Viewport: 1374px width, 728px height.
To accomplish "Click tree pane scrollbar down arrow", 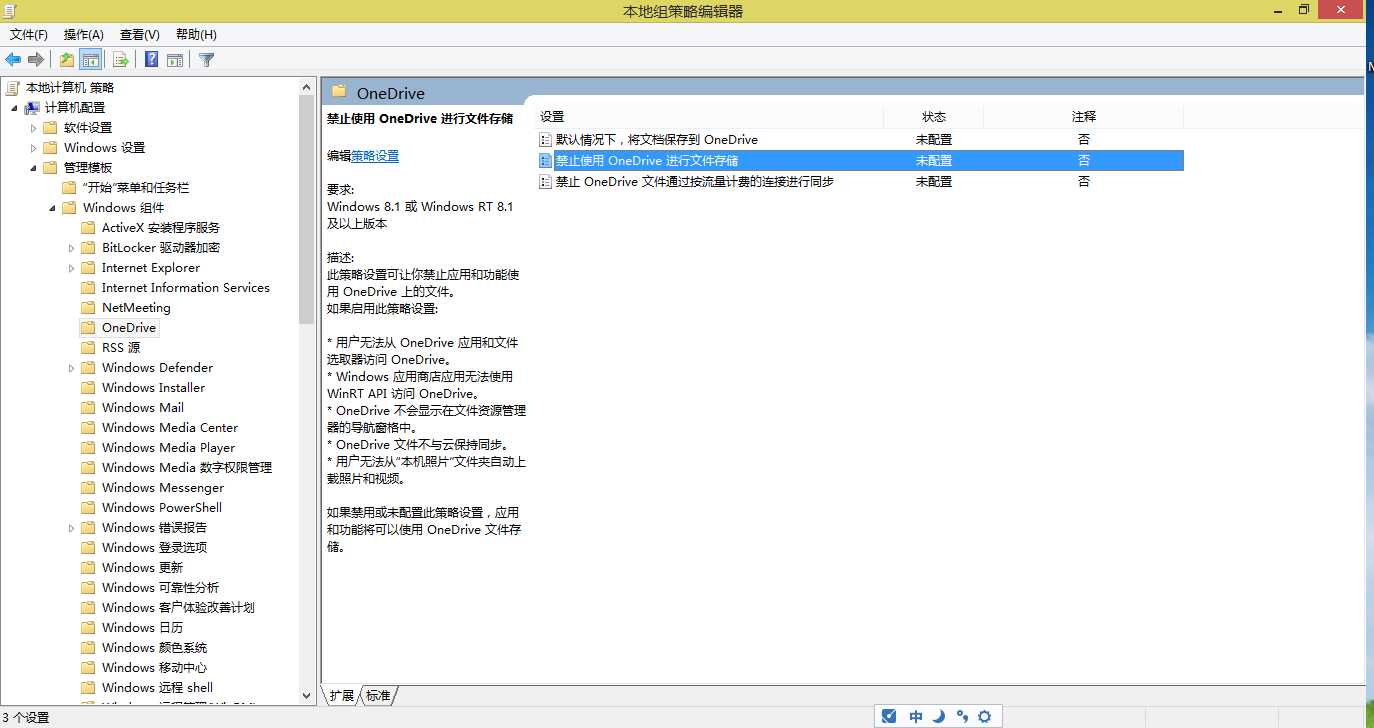I will [x=307, y=695].
